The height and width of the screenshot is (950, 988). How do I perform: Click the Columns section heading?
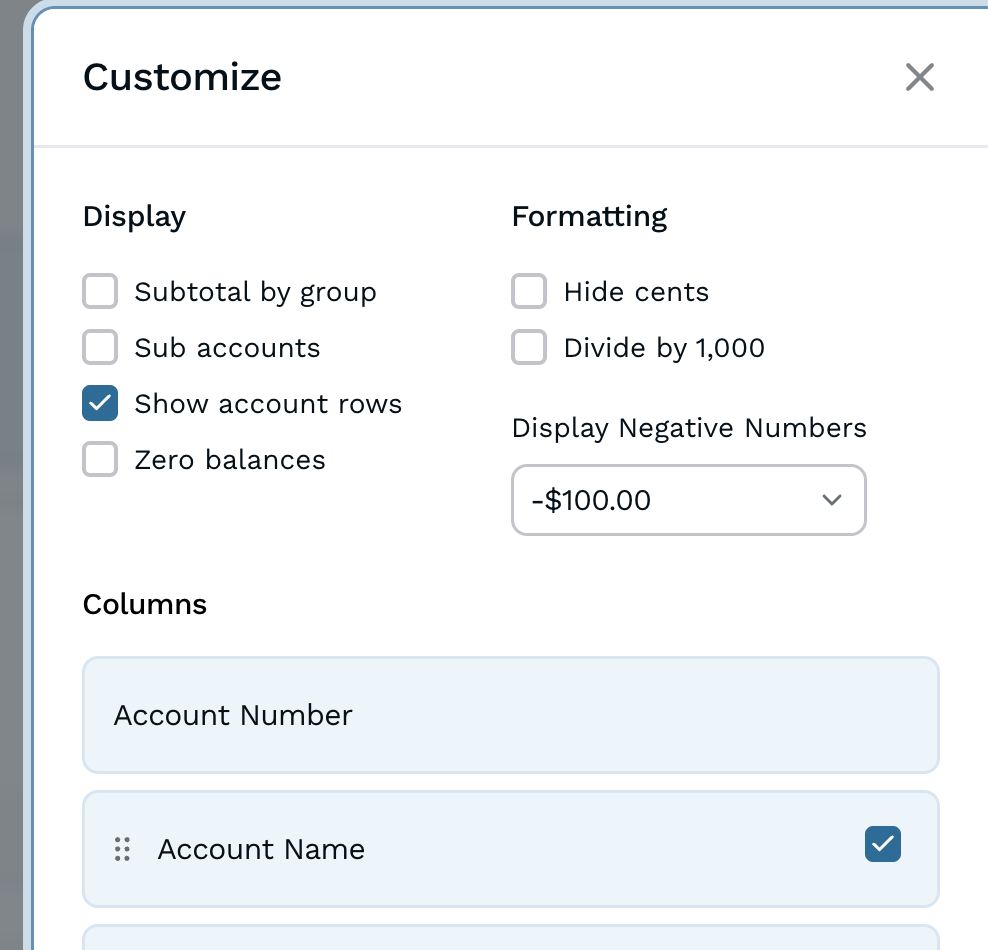pyautogui.click(x=145, y=604)
